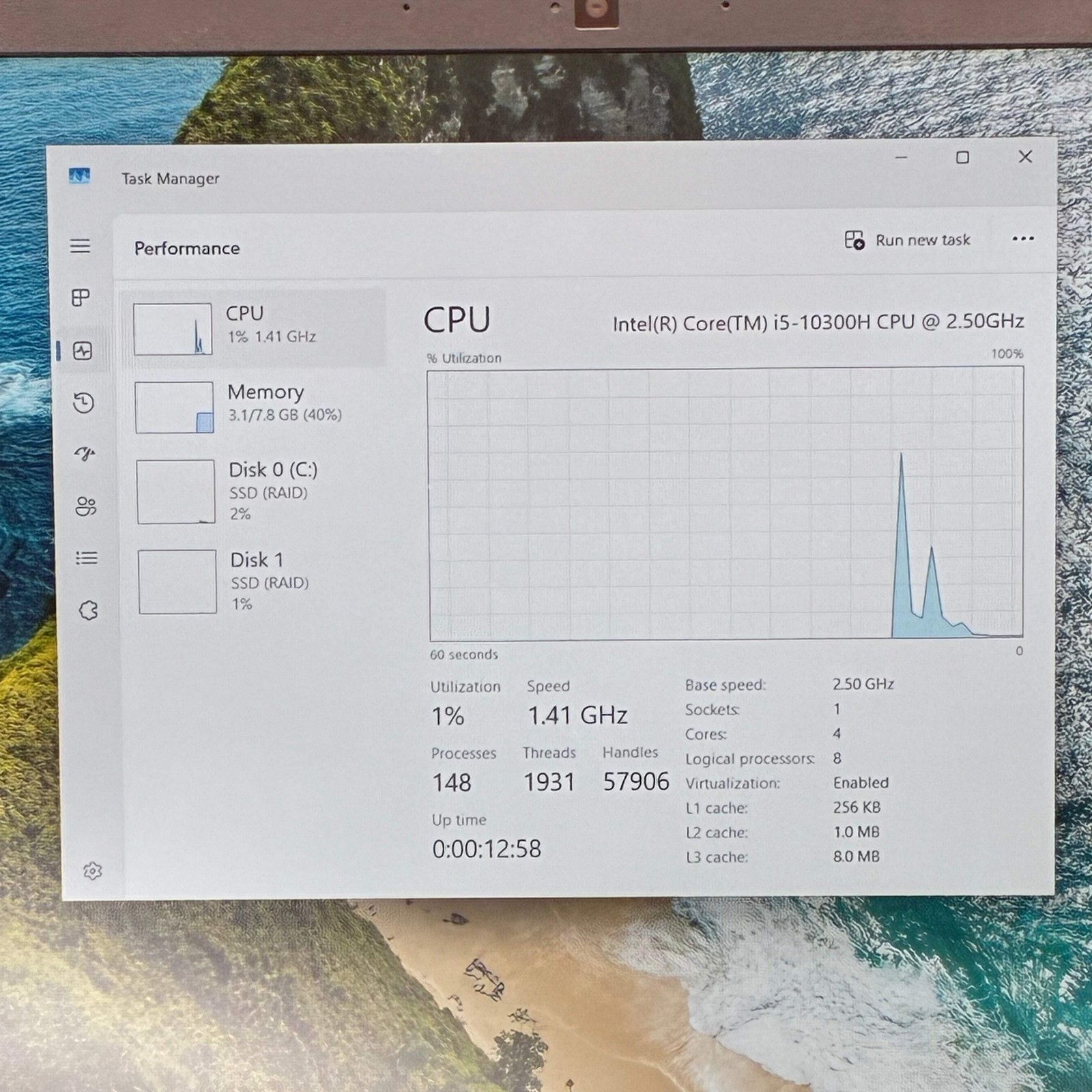This screenshot has width=1092, height=1092.
Task: Open the Processes page icon
Action: coord(81,298)
